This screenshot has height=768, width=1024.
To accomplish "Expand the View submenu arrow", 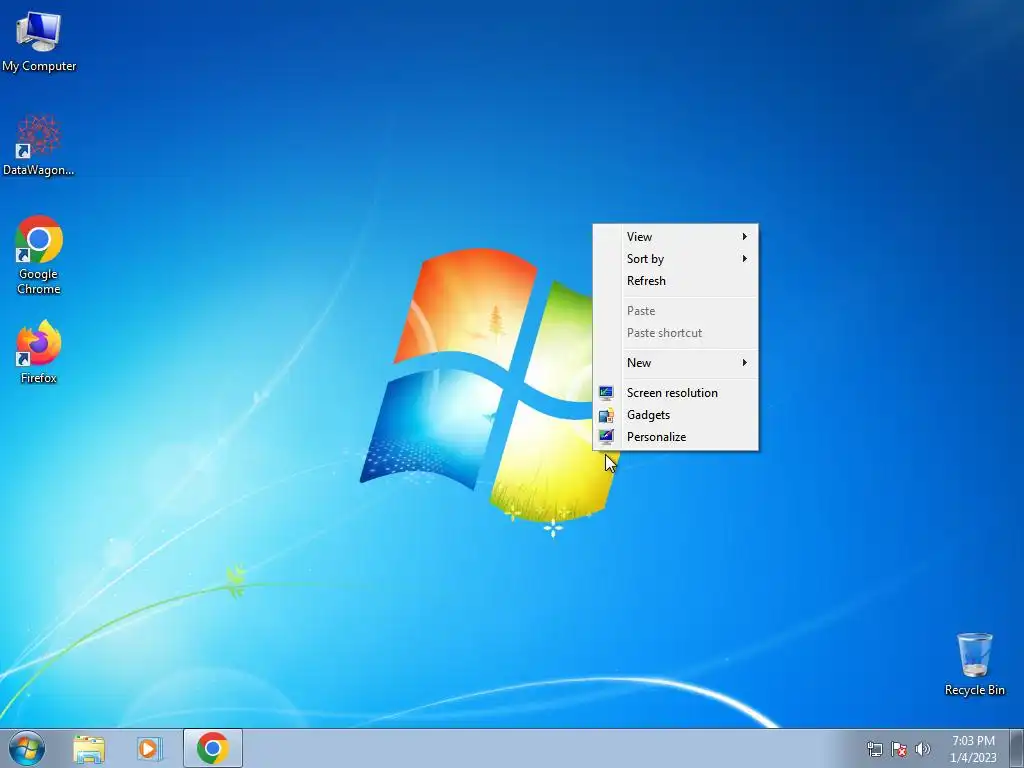I will (x=744, y=236).
